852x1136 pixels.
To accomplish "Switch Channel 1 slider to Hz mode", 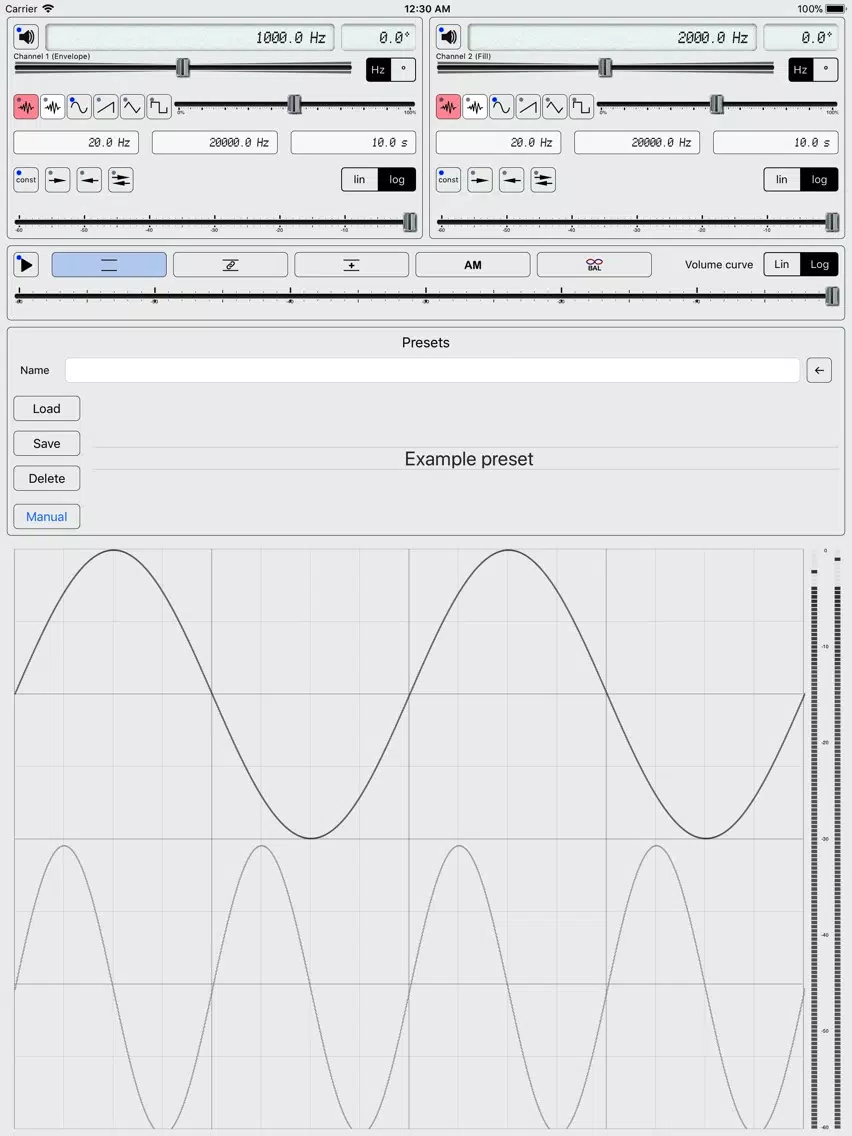I will pos(378,70).
